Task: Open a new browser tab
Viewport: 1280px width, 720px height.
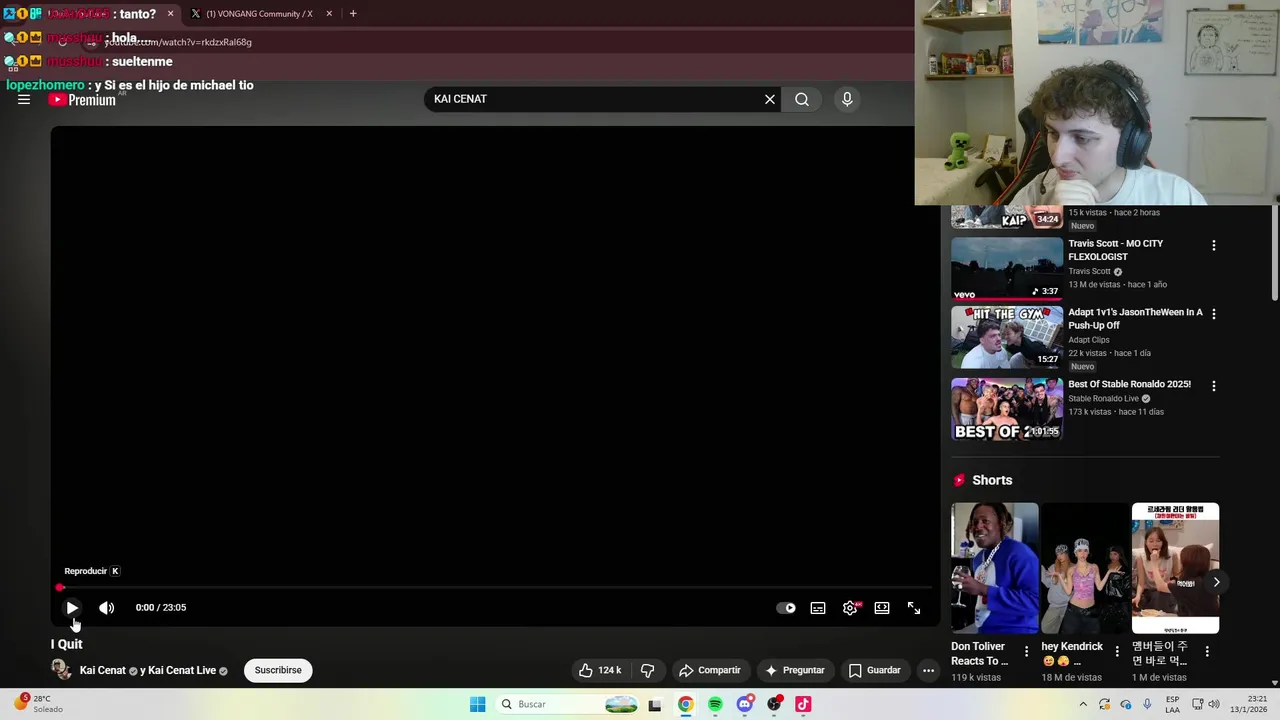Action: (353, 14)
